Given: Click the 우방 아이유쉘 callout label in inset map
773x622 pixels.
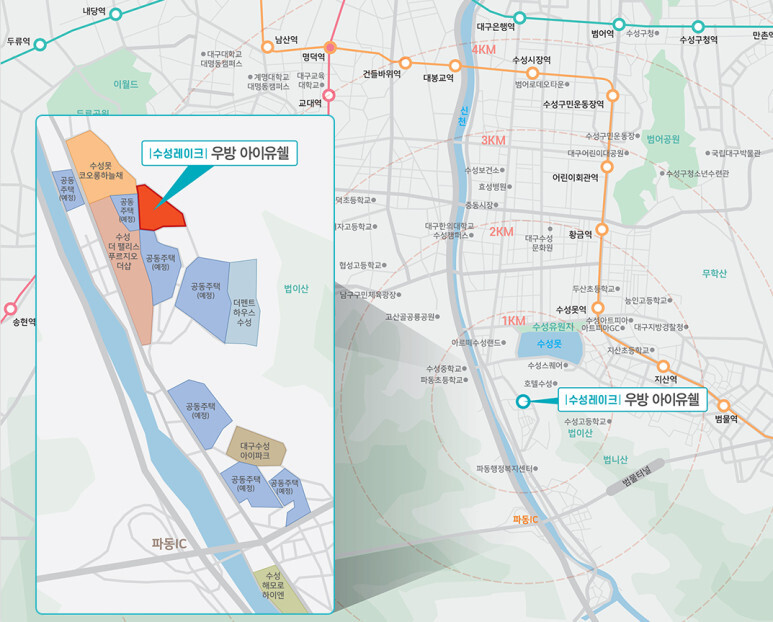Looking at the screenshot, I should (x=219, y=153).
